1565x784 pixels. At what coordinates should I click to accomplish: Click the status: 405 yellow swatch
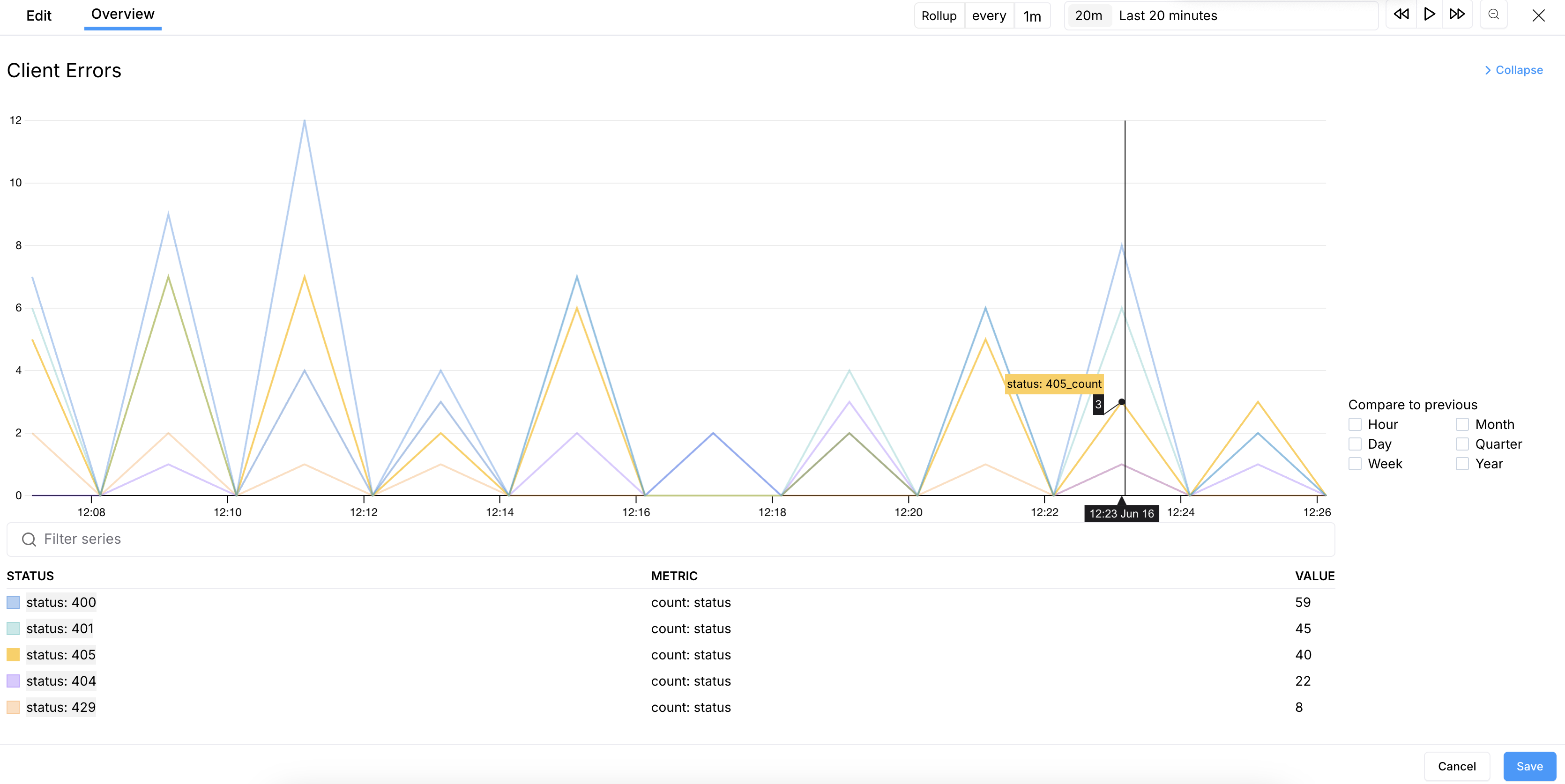[14, 655]
